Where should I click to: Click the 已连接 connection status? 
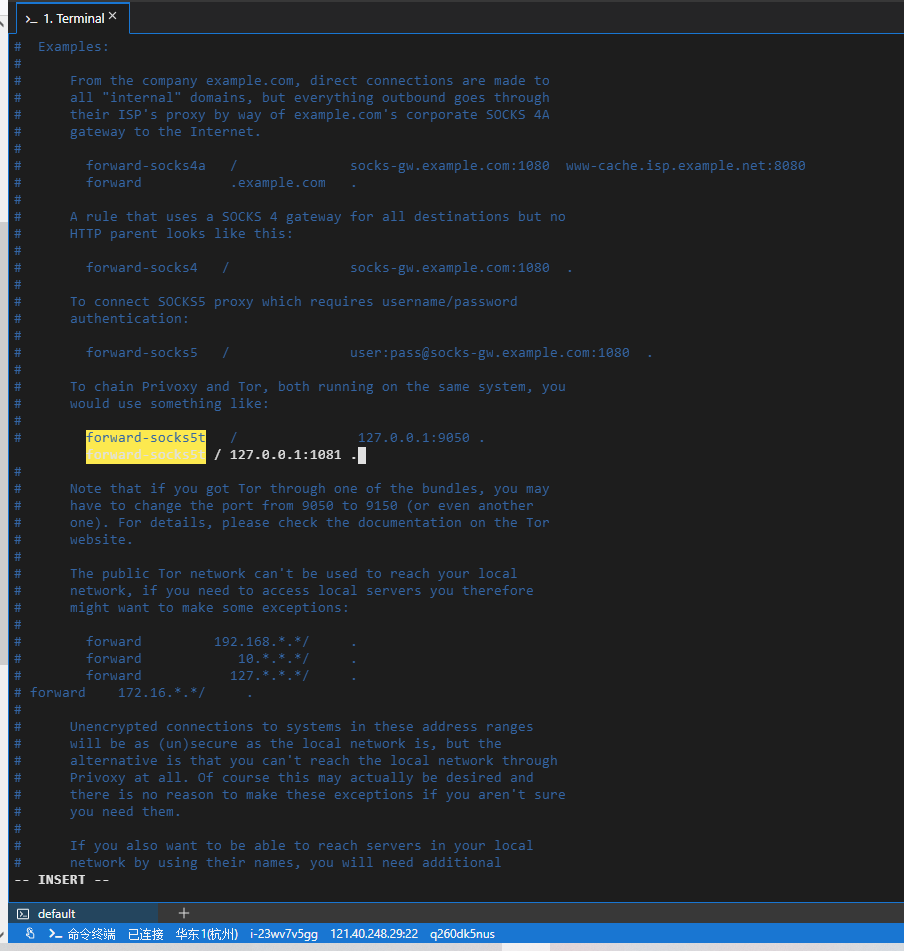click(145, 934)
